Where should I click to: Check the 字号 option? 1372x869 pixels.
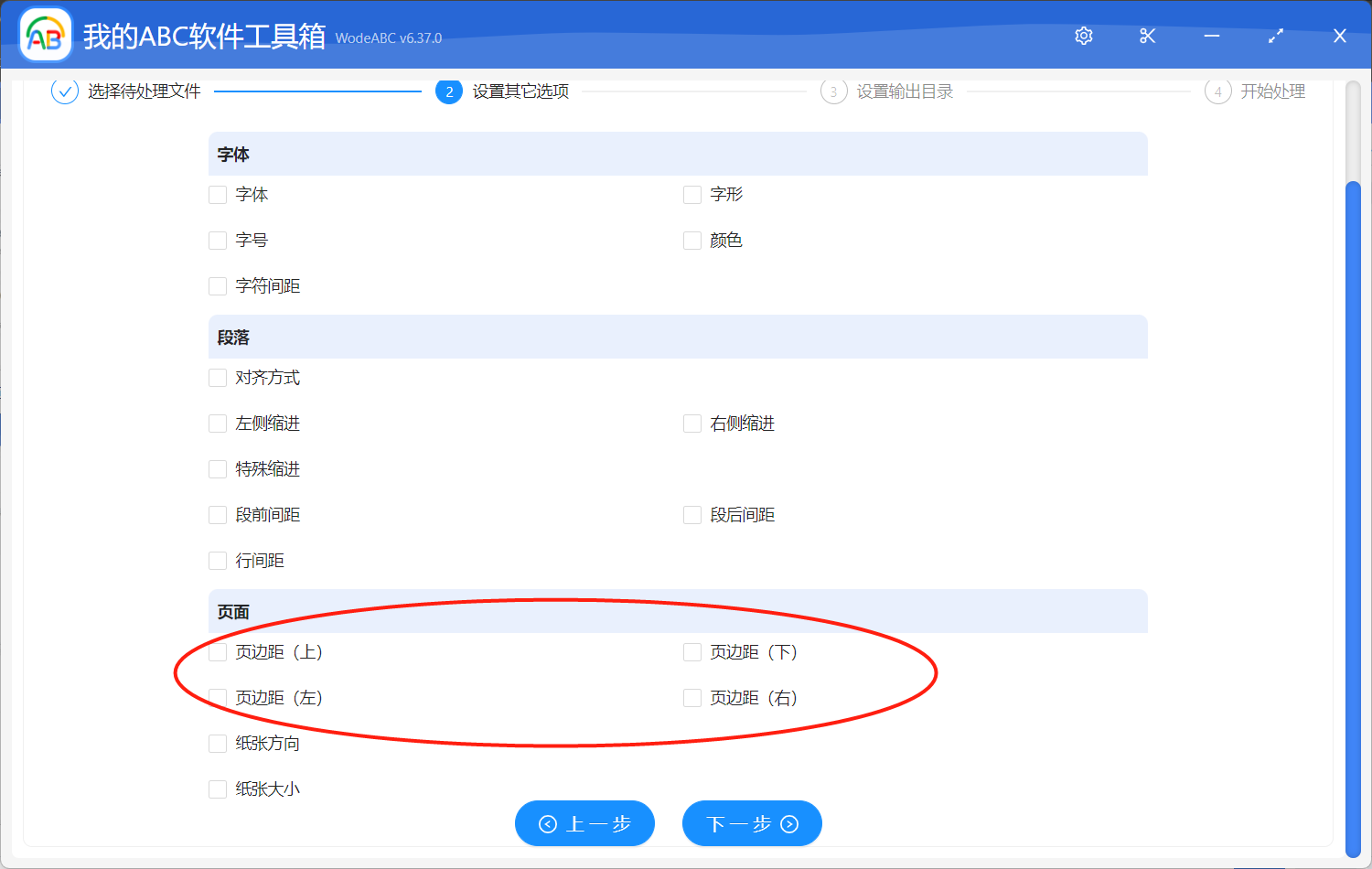click(x=217, y=240)
